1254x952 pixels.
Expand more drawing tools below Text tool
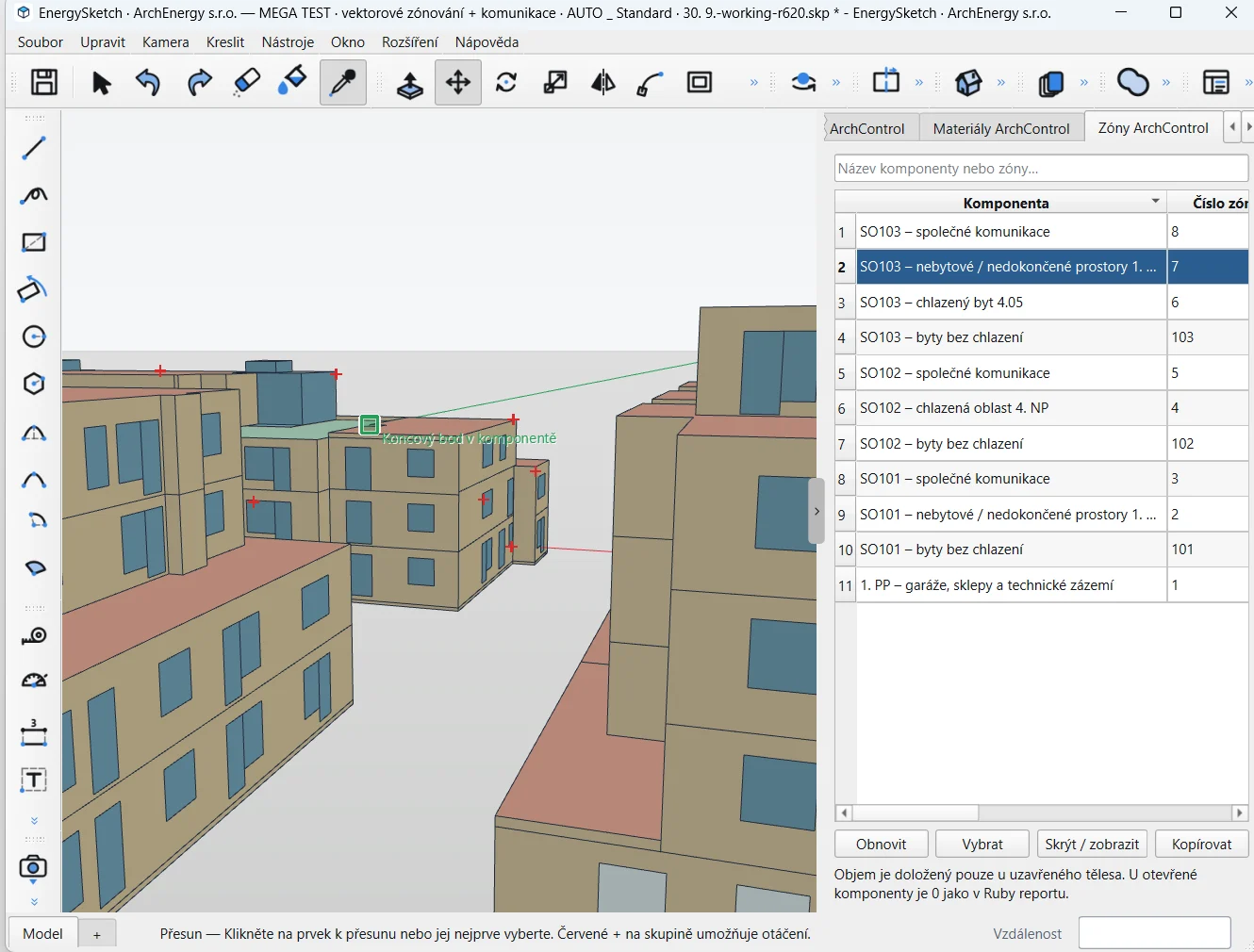pos(34,821)
